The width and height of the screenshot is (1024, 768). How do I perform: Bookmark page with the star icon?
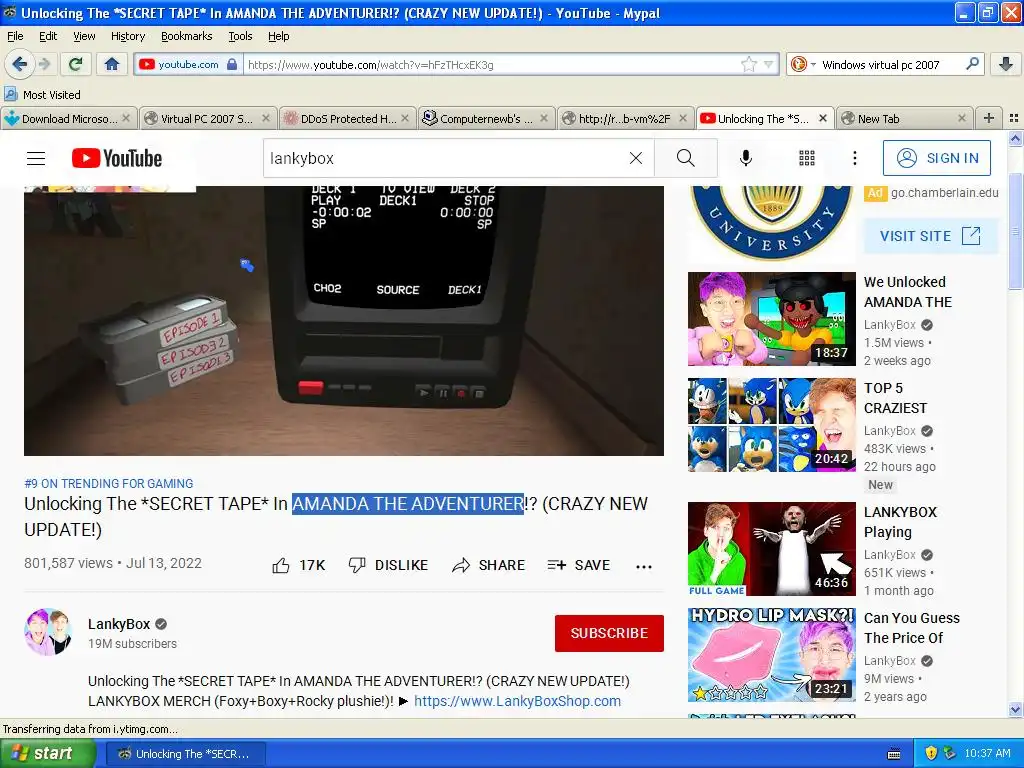[748, 64]
